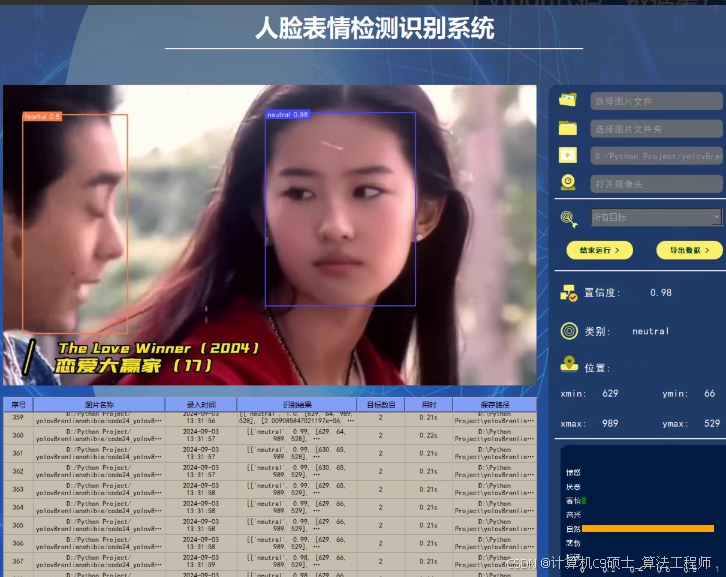The width and height of the screenshot is (726, 577).
Task: Click the 0.22s time cell
Action: coord(429,435)
